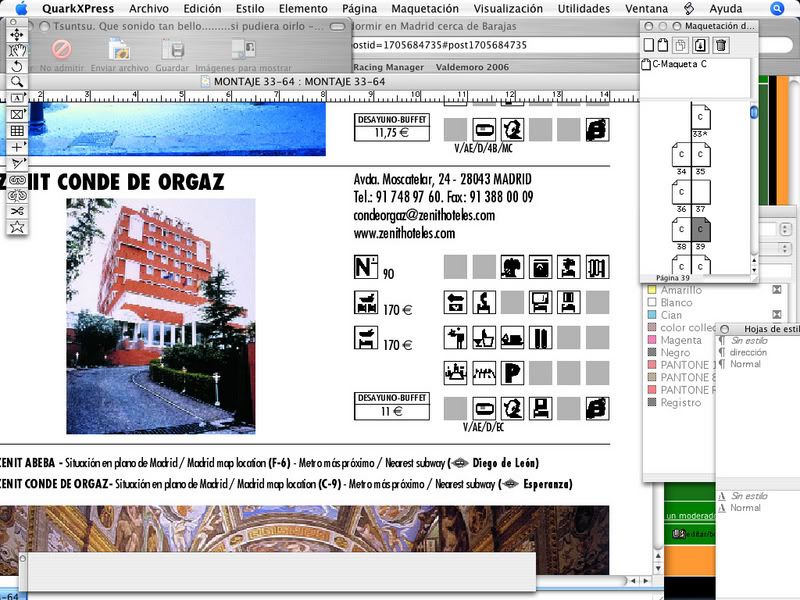Image resolution: width=800 pixels, height=600 pixels.
Task: Click document horizontal scroll right arrow
Action: [x=646, y=581]
